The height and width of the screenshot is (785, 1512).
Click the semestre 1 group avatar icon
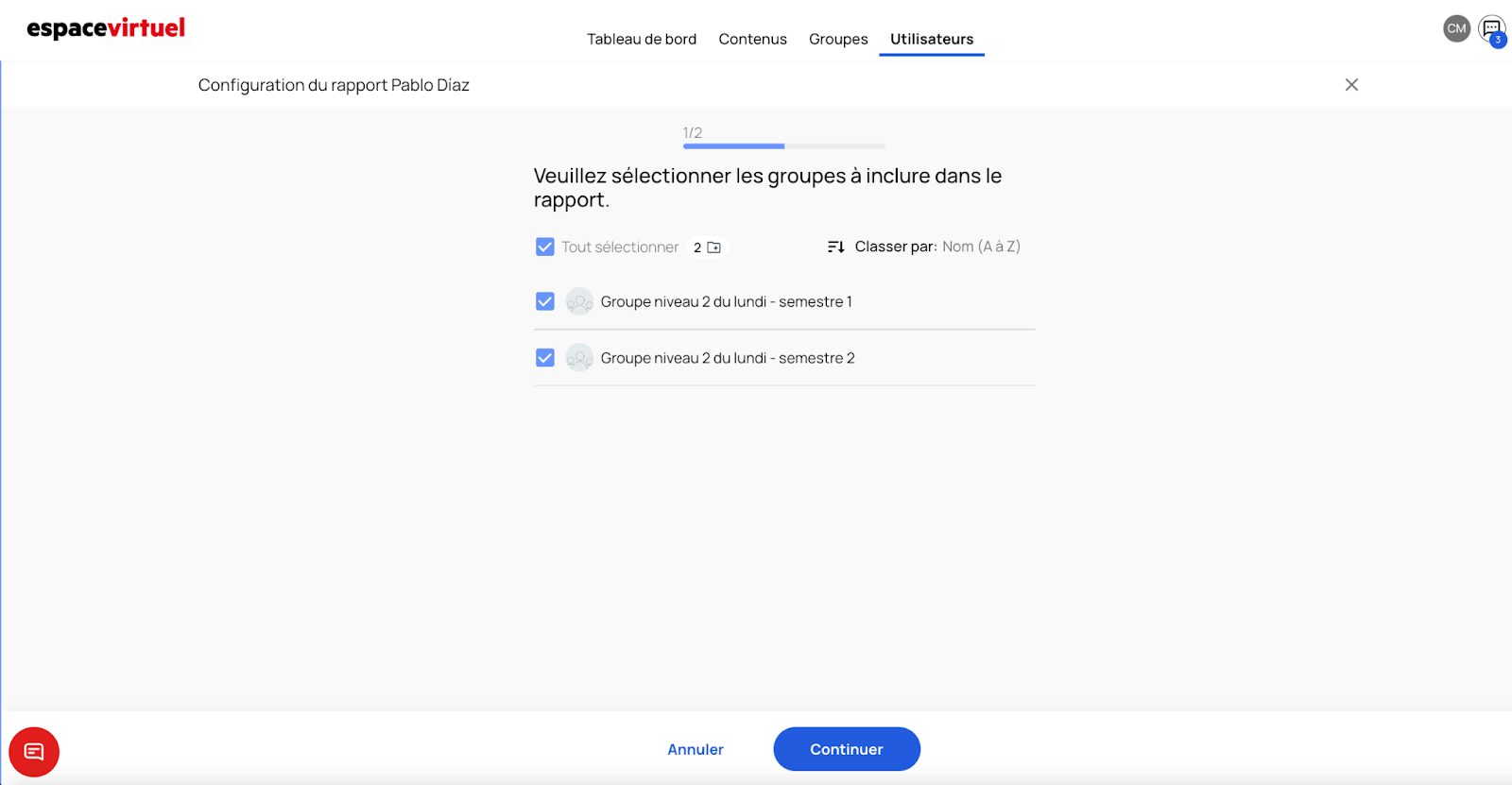[x=579, y=302]
